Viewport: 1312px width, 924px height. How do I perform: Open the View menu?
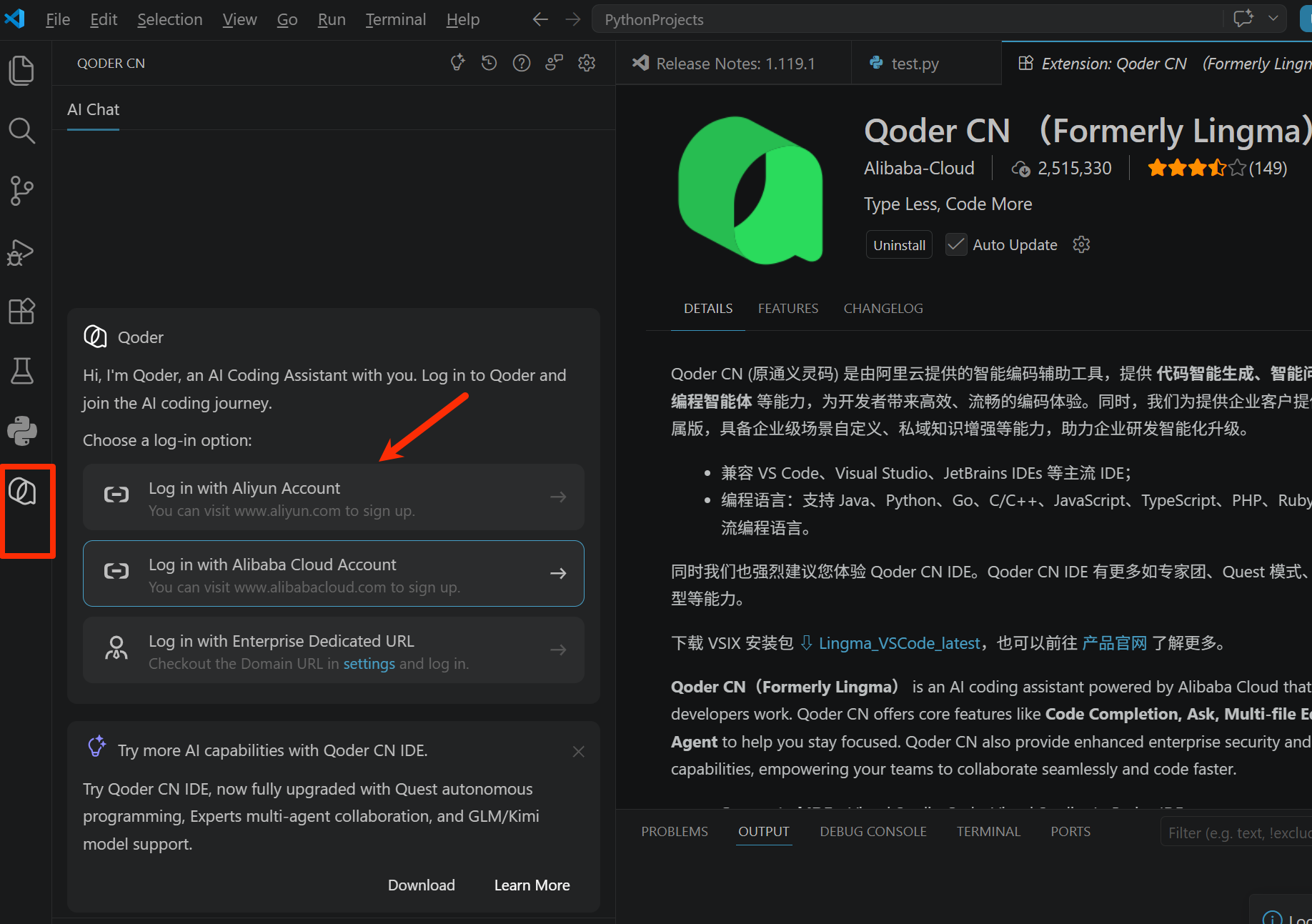point(239,19)
